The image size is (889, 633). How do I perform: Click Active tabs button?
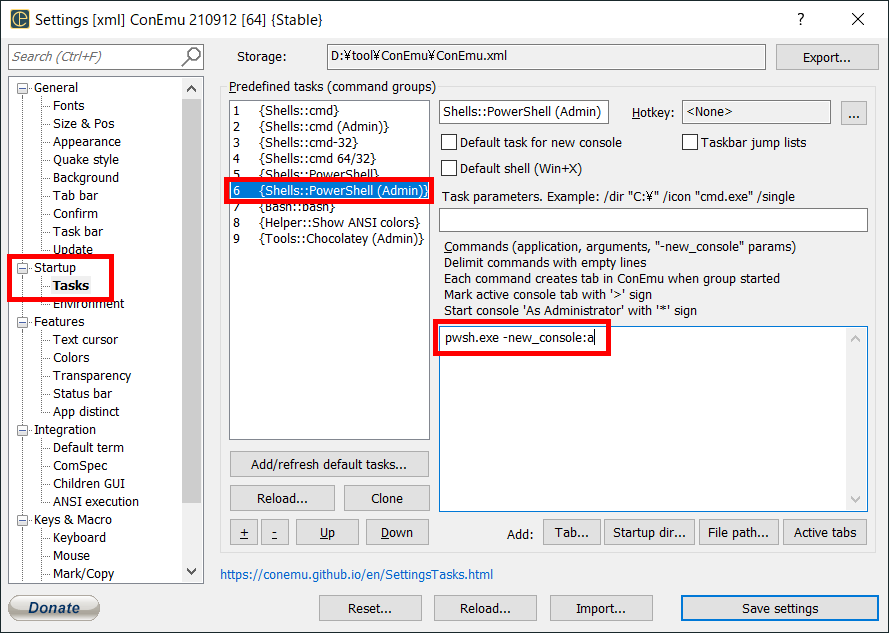pos(825,533)
